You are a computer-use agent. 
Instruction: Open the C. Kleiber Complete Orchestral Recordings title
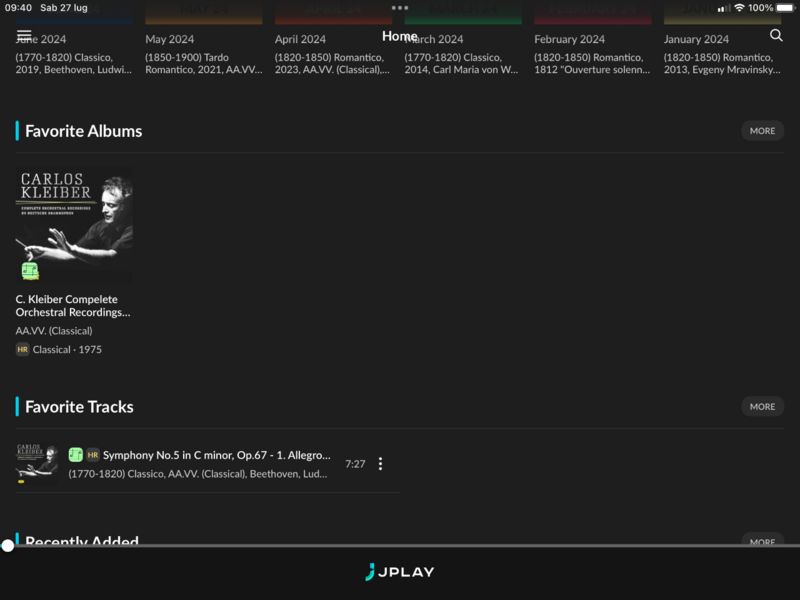click(x=73, y=306)
